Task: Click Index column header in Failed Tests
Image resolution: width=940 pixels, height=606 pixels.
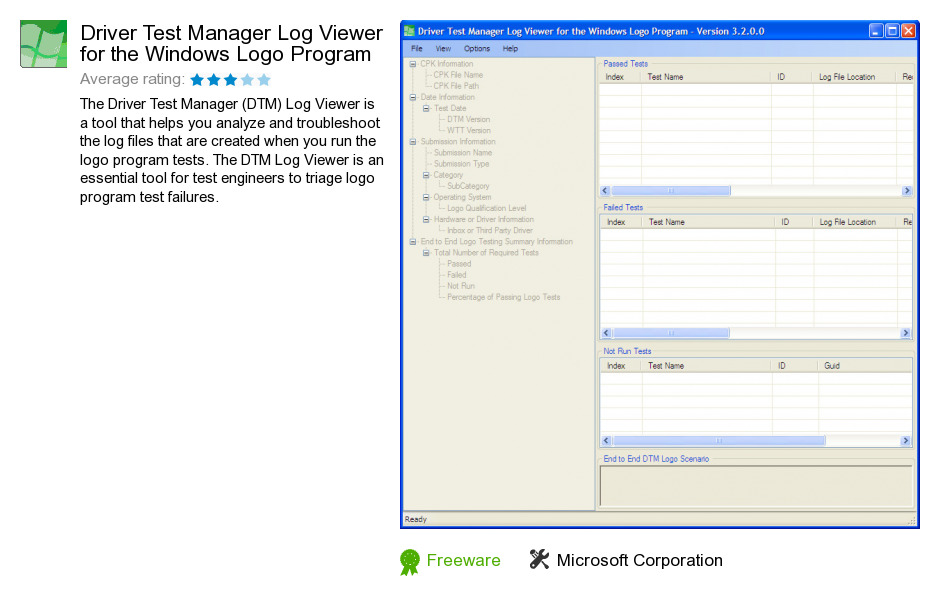Action: [x=622, y=222]
